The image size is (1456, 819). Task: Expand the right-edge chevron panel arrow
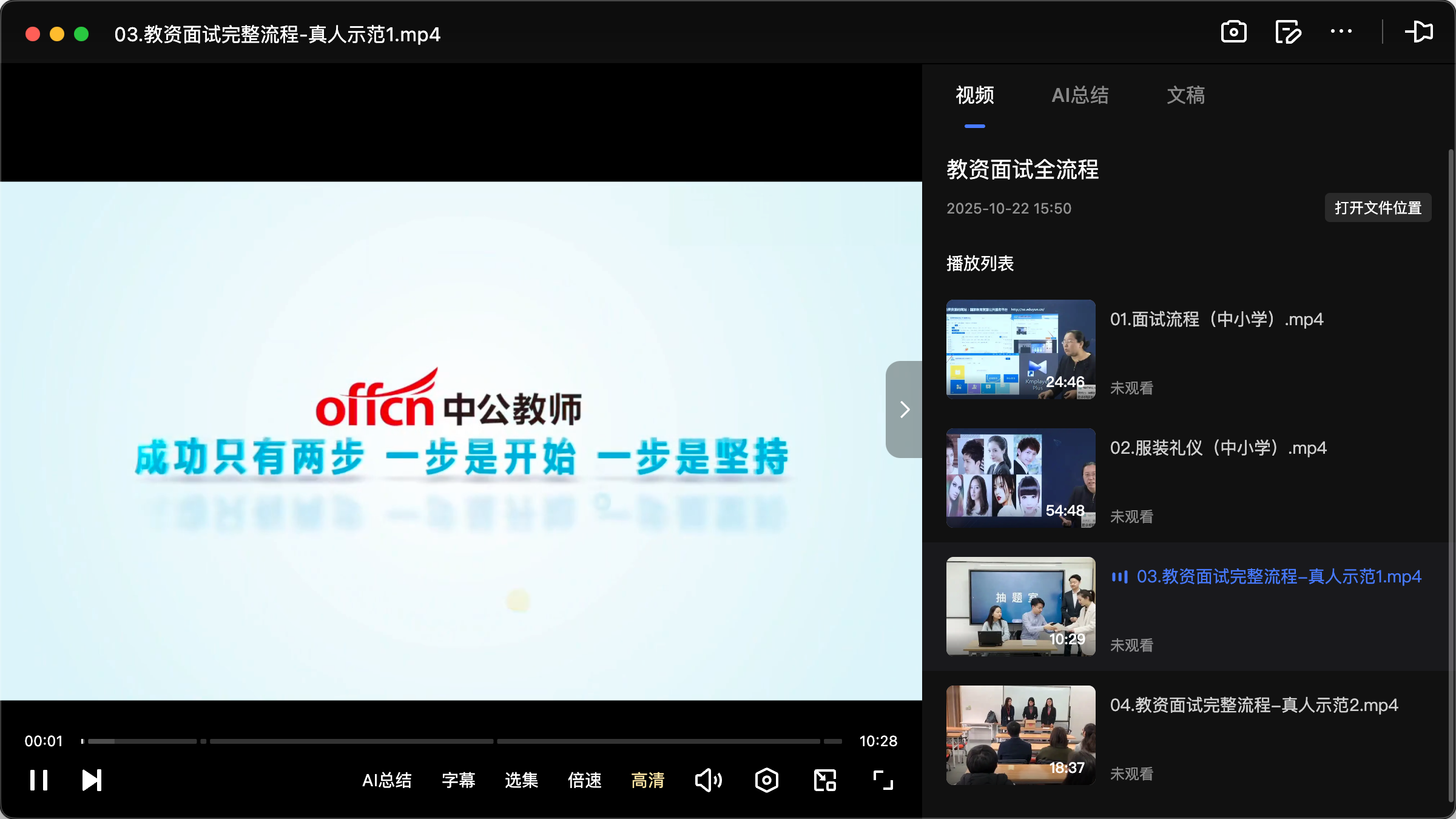(x=904, y=409)
